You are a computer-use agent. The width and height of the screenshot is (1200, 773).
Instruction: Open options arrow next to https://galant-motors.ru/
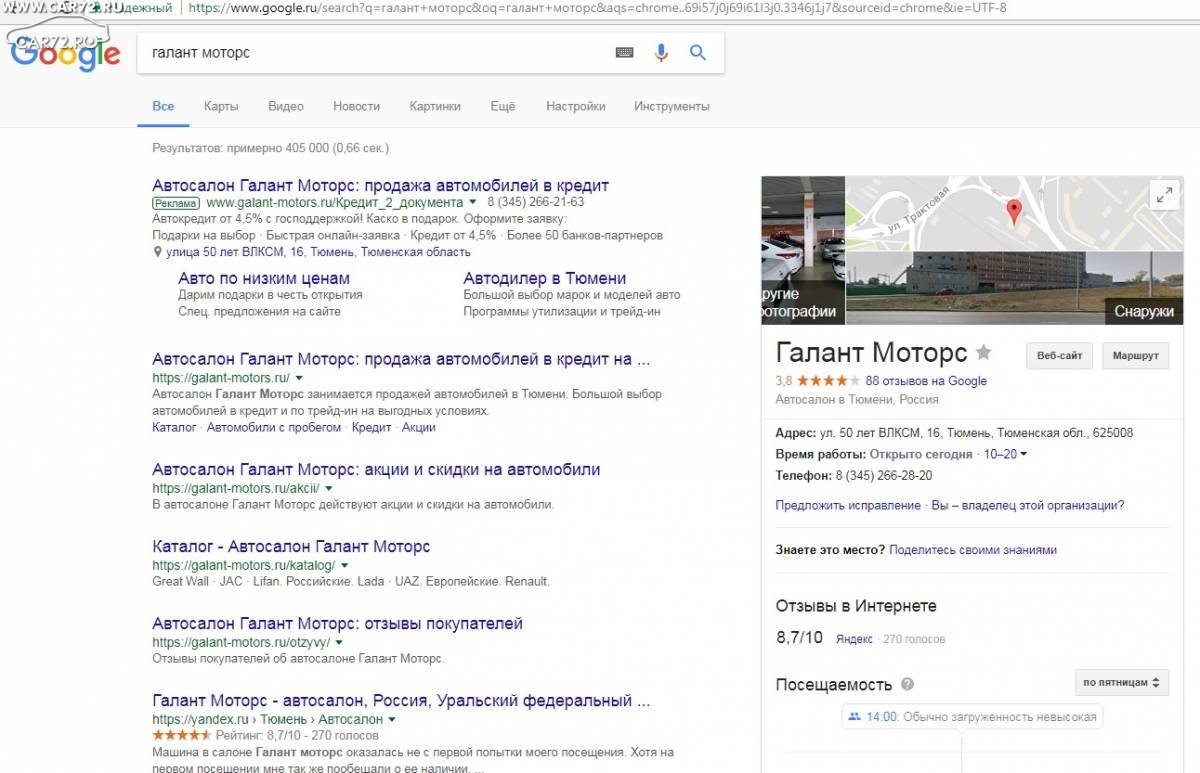pyautogui.click(x=299, y=378)
